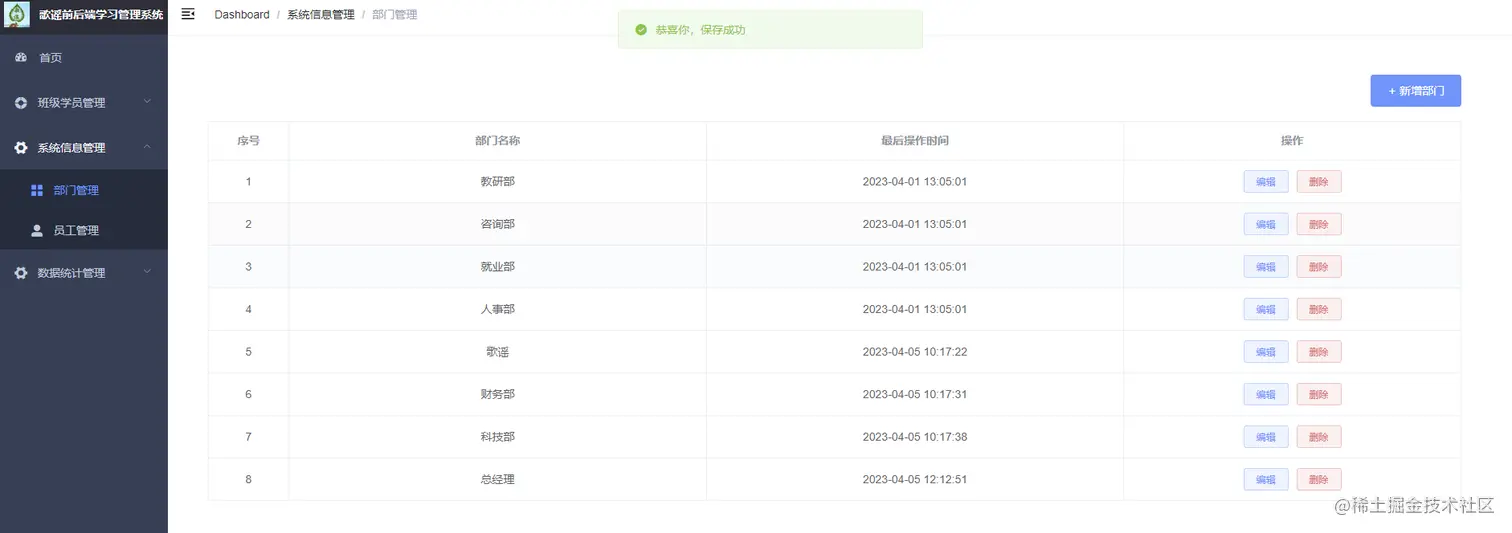
Task: Edit the 咨询部 department
Action: [x=1266, y=224]
